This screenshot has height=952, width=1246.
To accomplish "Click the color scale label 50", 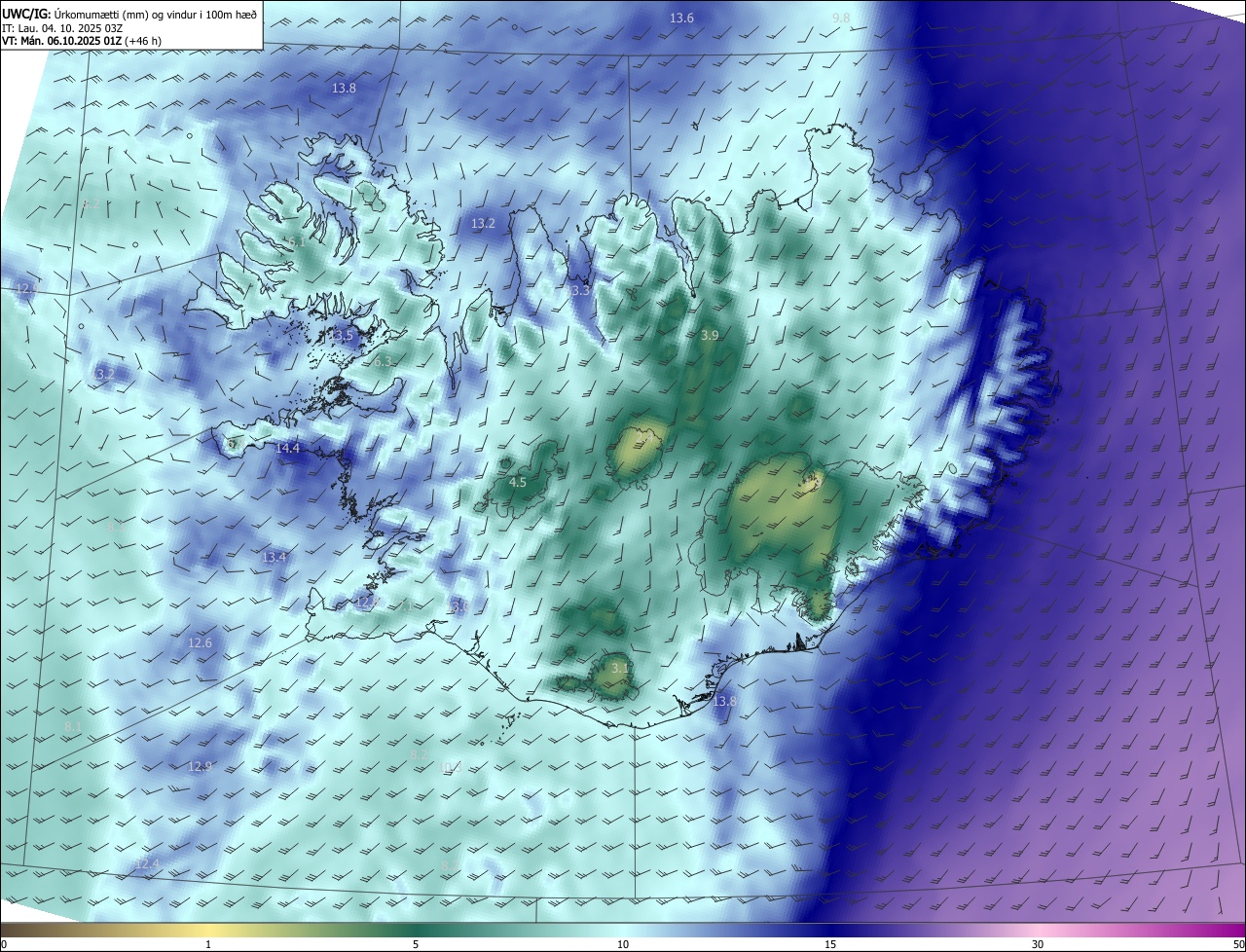I will pos(1238,944).
